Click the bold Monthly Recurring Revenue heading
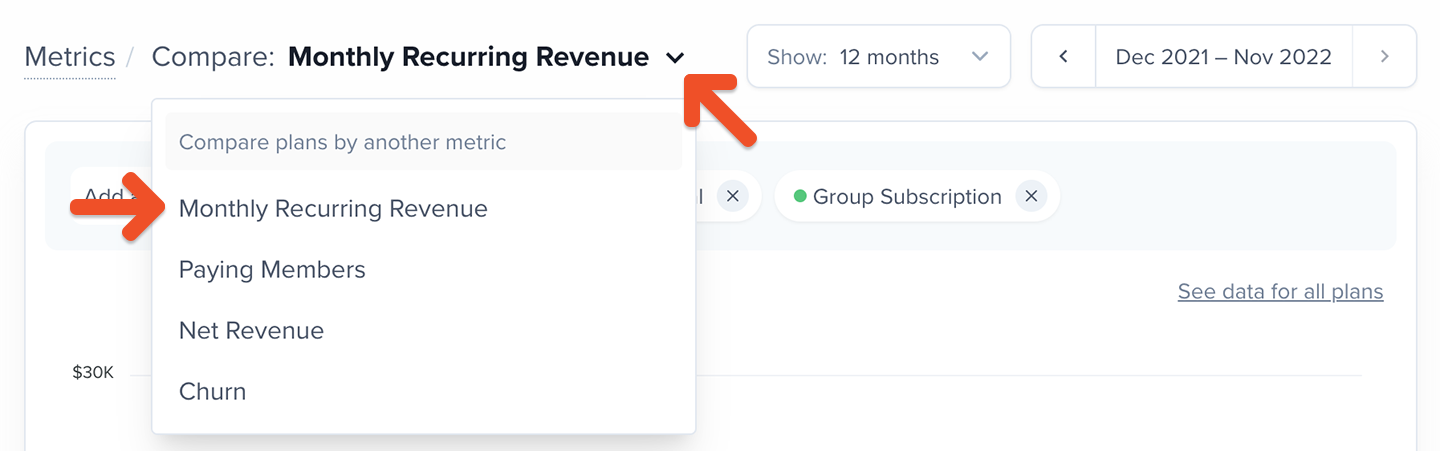Viewport: 1440px width, 451px height. pos(468,57)
